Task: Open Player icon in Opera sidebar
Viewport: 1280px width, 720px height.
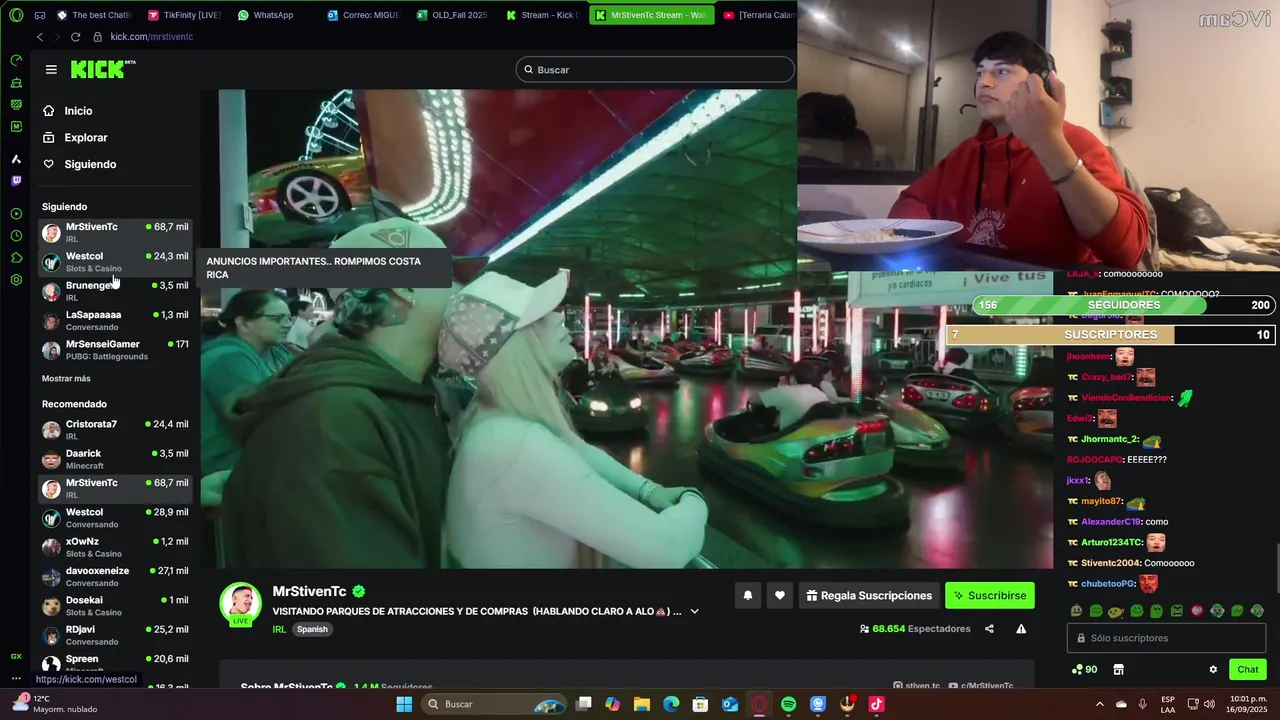Action: pyautogui.click(x=16, y=214)
